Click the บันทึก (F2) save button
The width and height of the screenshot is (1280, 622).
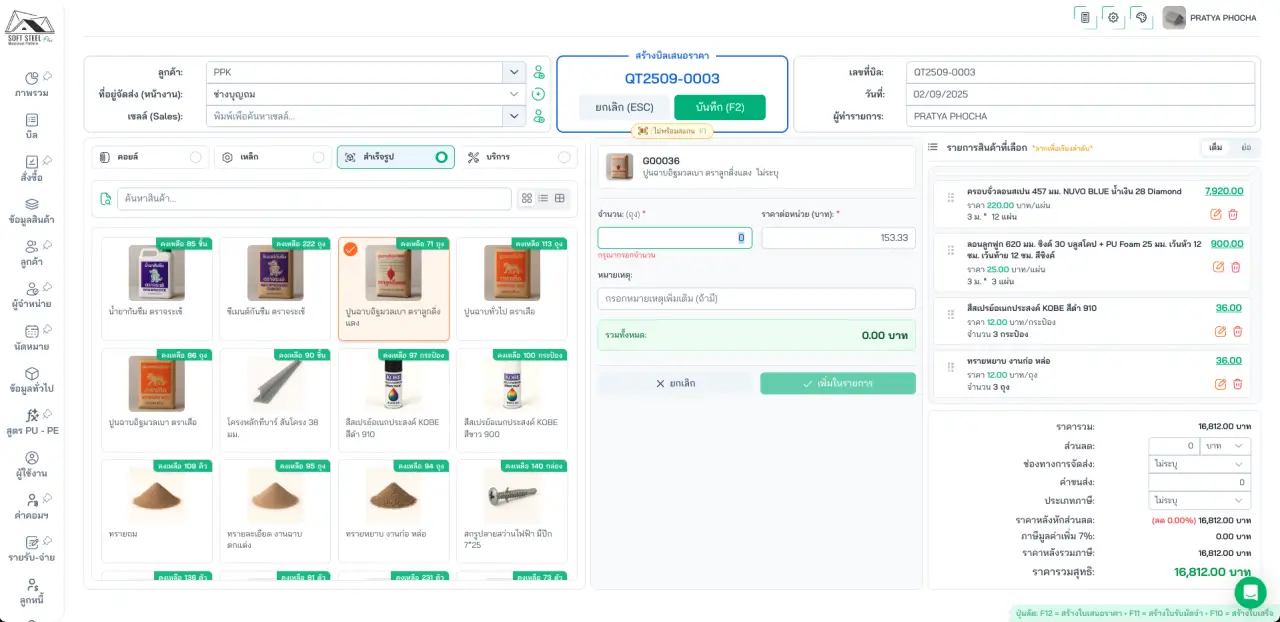coord(720,107)
